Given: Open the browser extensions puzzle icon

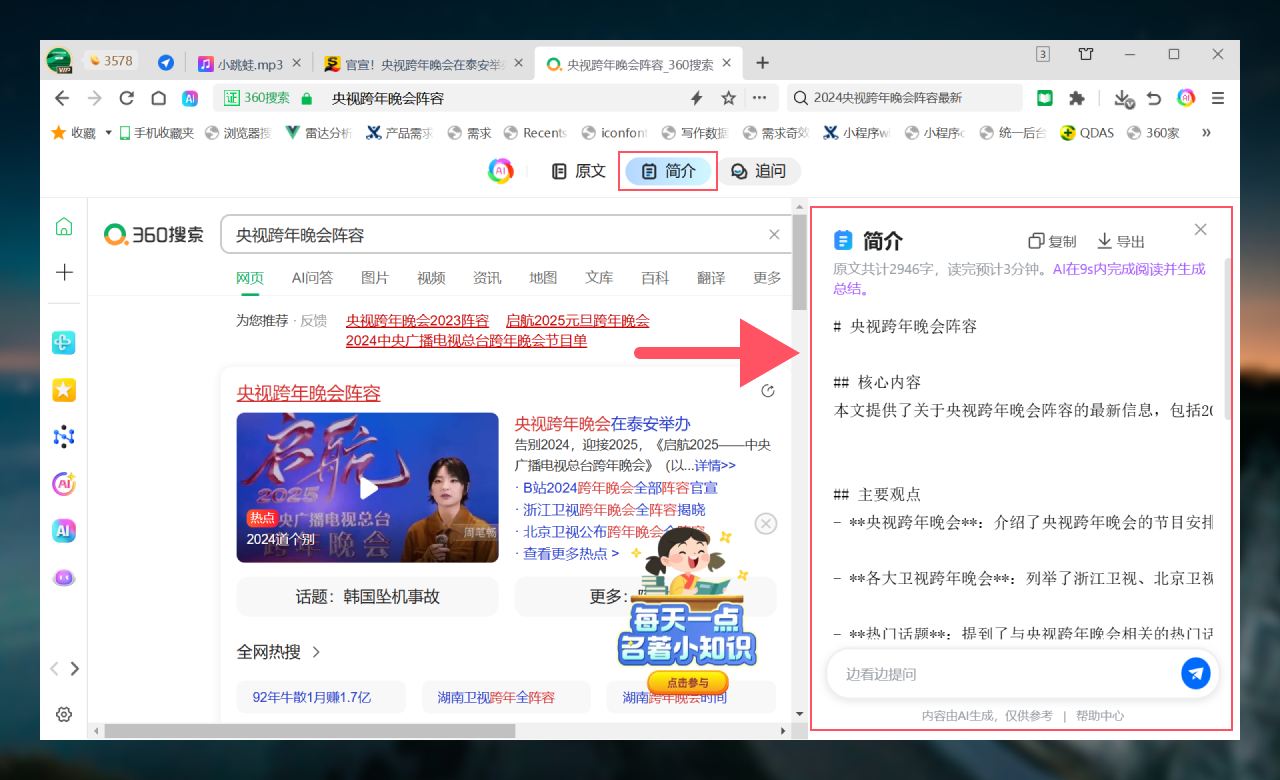Looking at the screenshot, I should [1077, 98].
